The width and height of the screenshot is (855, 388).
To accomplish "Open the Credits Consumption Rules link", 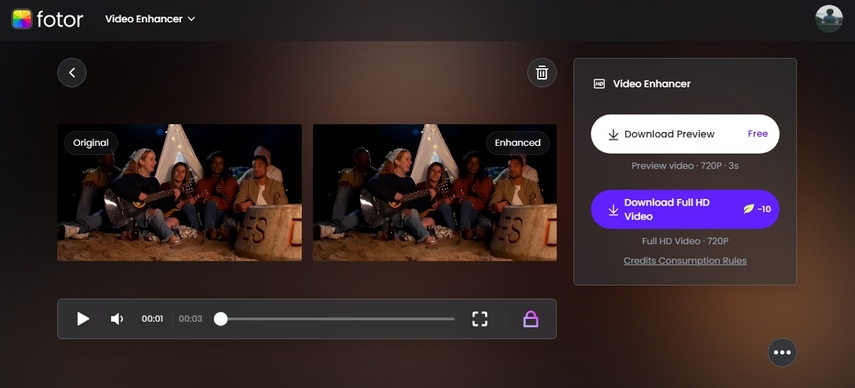I will (x=685, y=260).
